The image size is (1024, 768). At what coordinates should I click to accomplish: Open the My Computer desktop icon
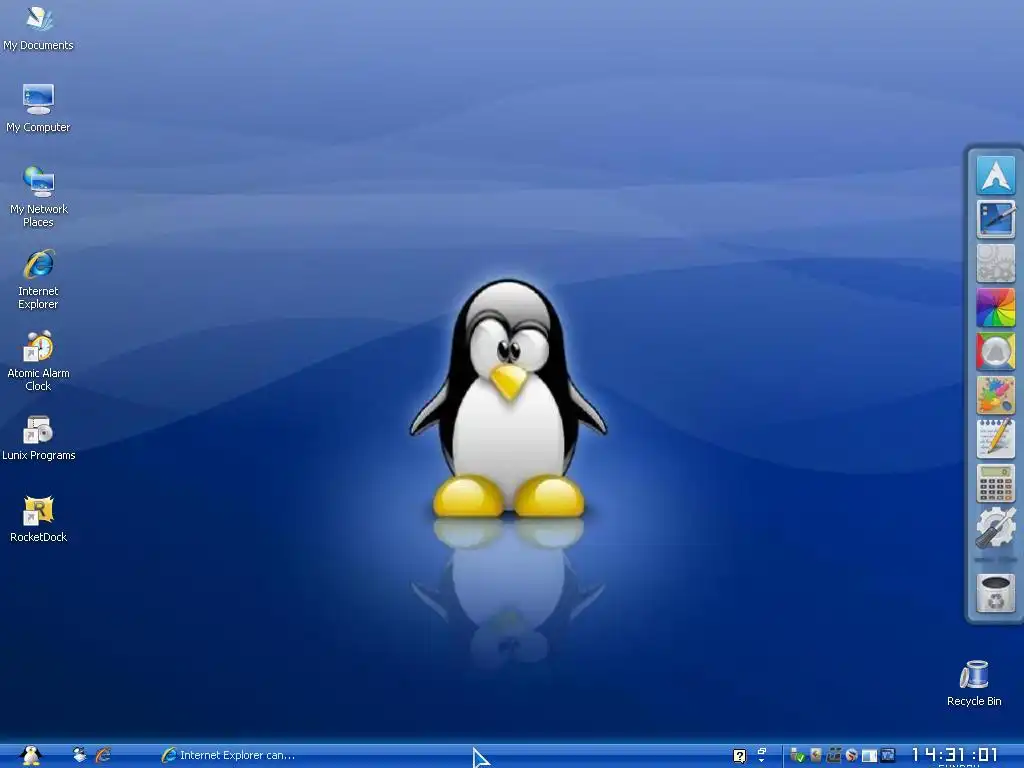[38, 108]
